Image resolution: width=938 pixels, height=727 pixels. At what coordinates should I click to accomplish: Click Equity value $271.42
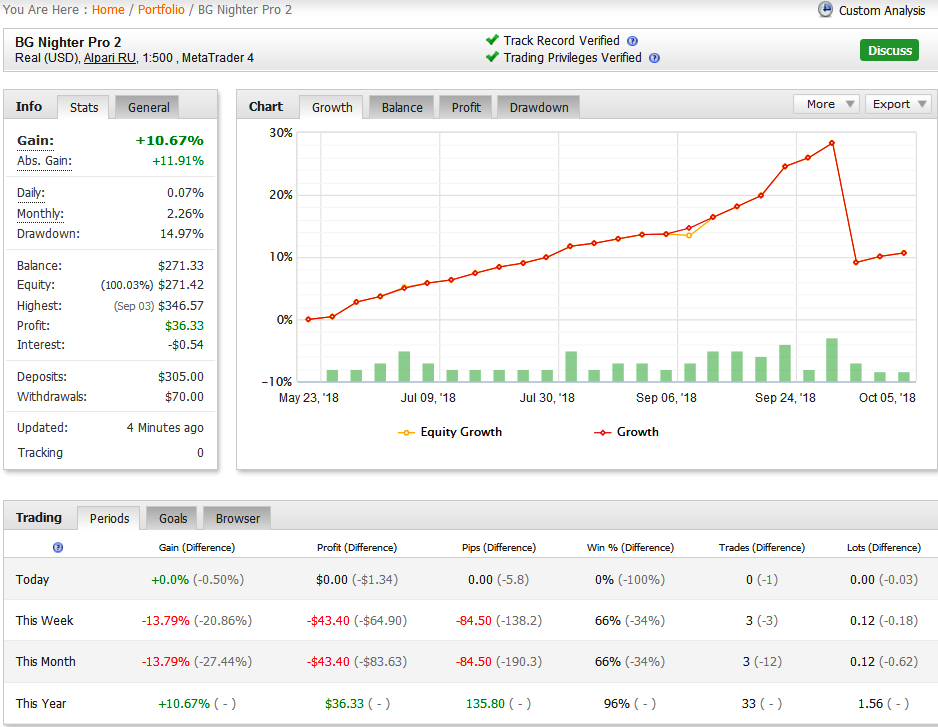(181, 285)
